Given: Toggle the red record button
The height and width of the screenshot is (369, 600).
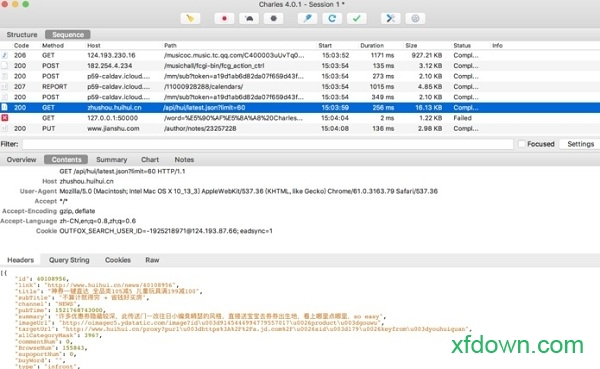Looking at the screenshot, I should point(224,18).
